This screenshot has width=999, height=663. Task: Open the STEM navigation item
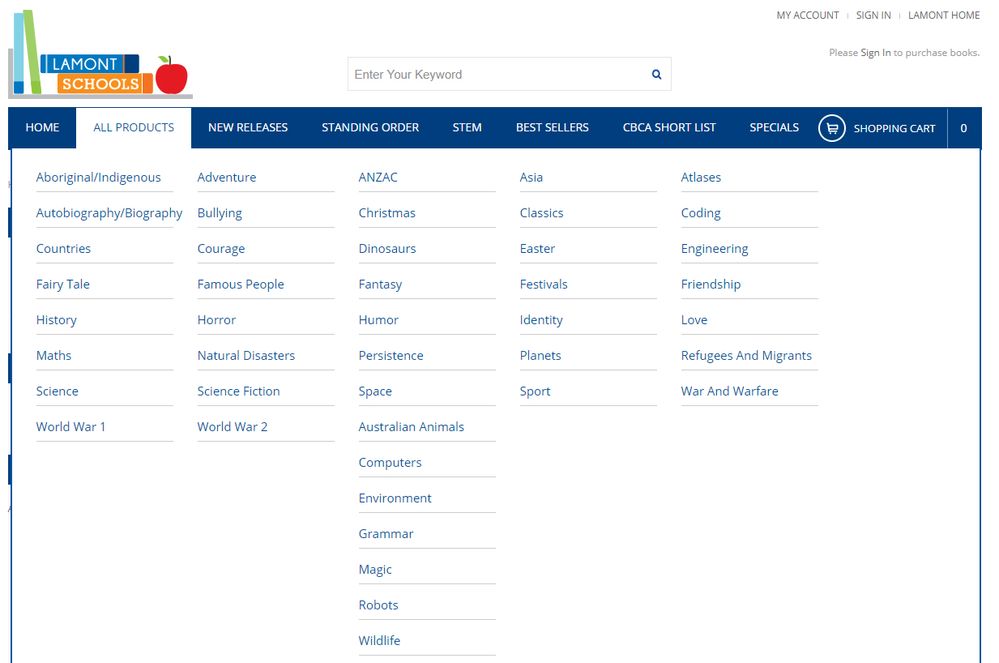467,128
